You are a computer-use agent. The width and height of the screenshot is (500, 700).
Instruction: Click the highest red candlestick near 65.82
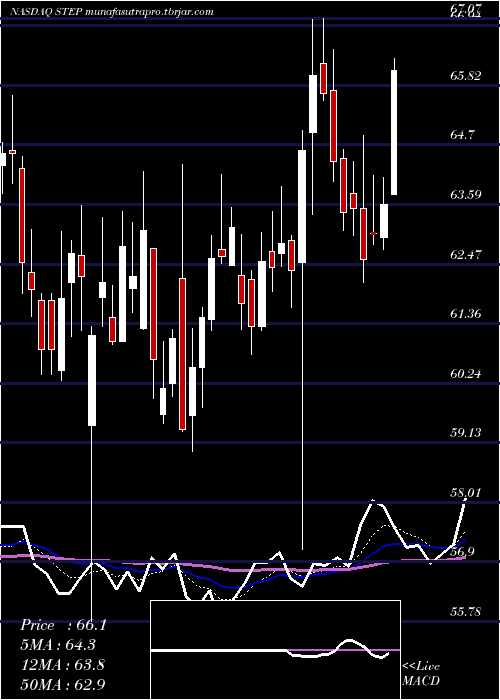(x=323, y=78)
